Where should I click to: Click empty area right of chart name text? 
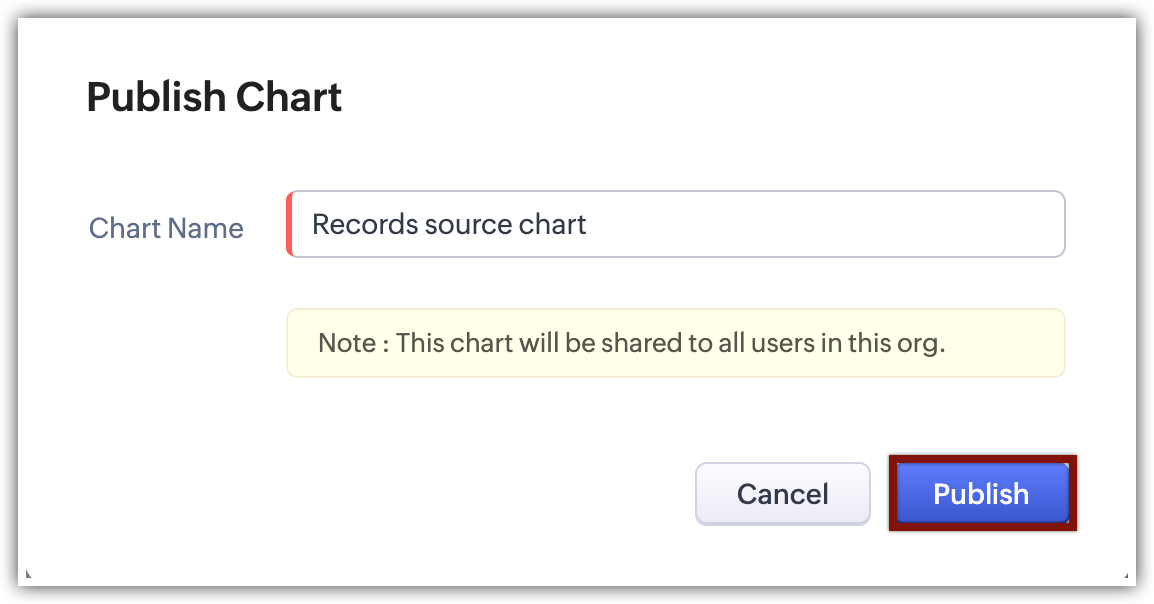click(x=820, y=224)
